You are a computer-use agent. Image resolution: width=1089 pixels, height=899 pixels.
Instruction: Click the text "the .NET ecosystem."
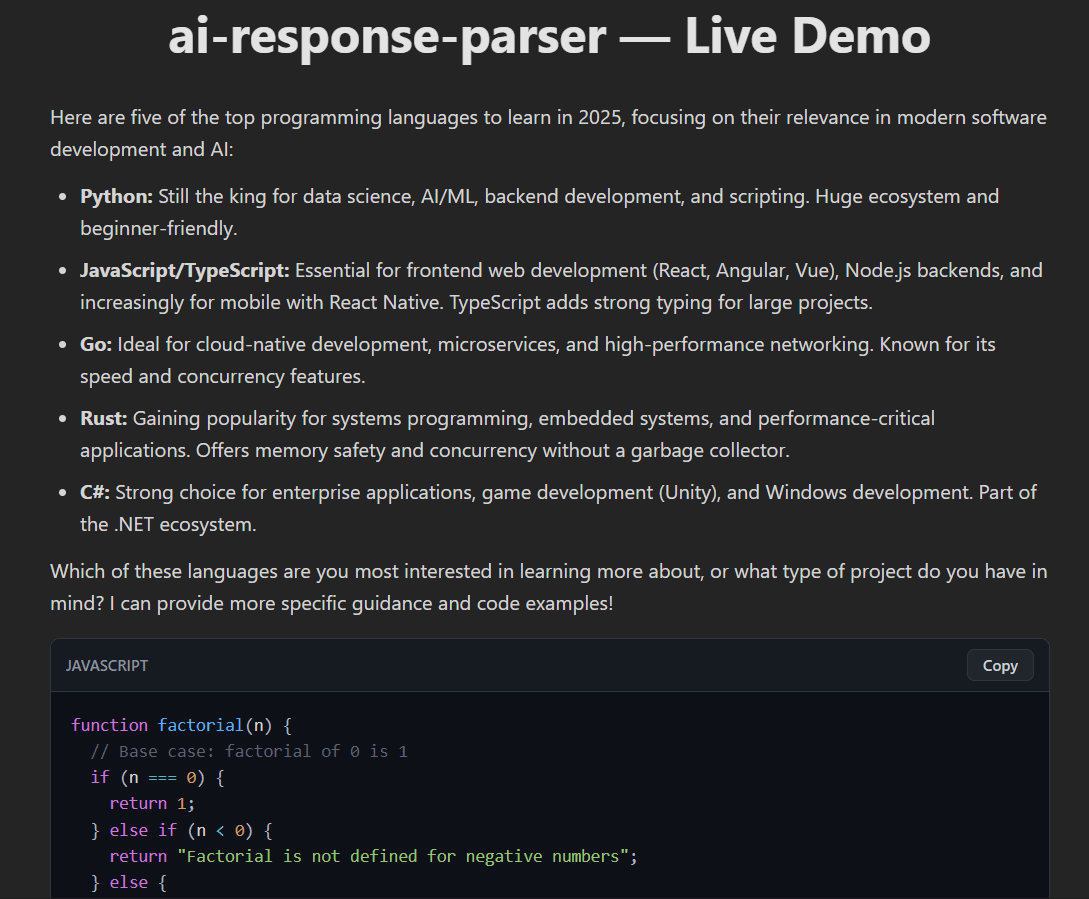168,525
